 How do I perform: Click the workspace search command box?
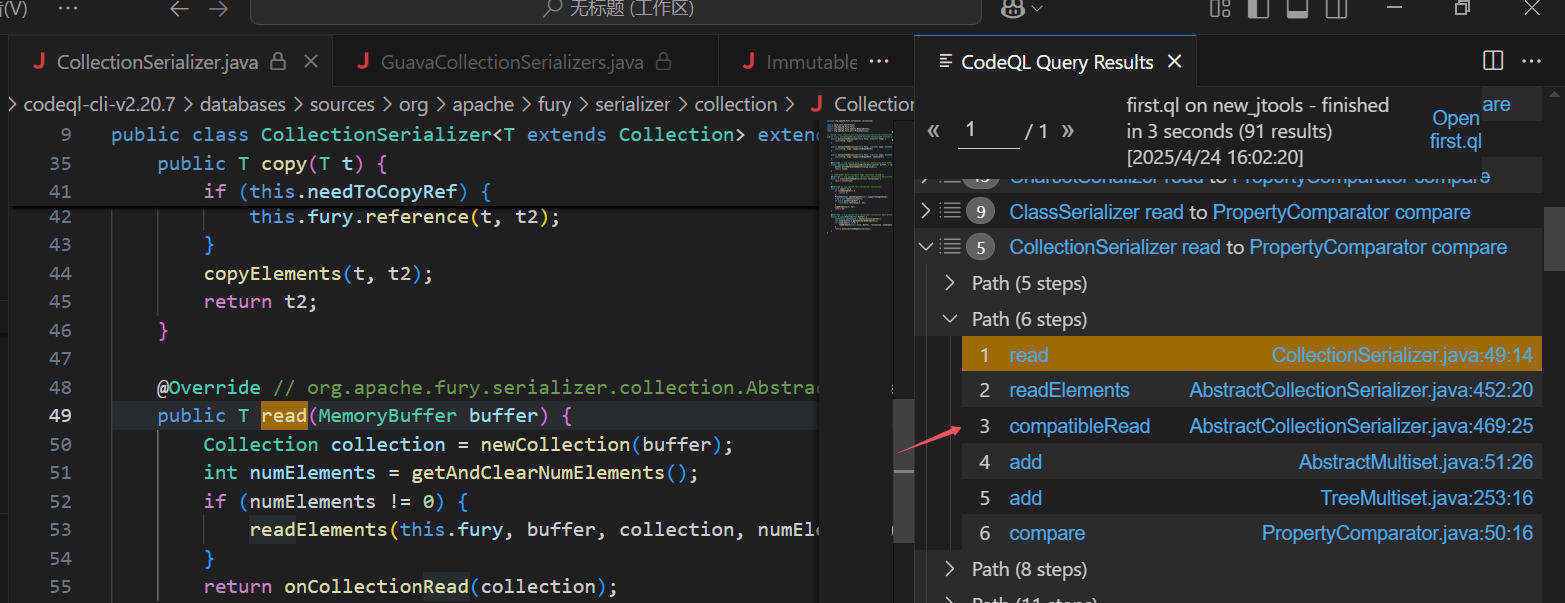(615, 10)
